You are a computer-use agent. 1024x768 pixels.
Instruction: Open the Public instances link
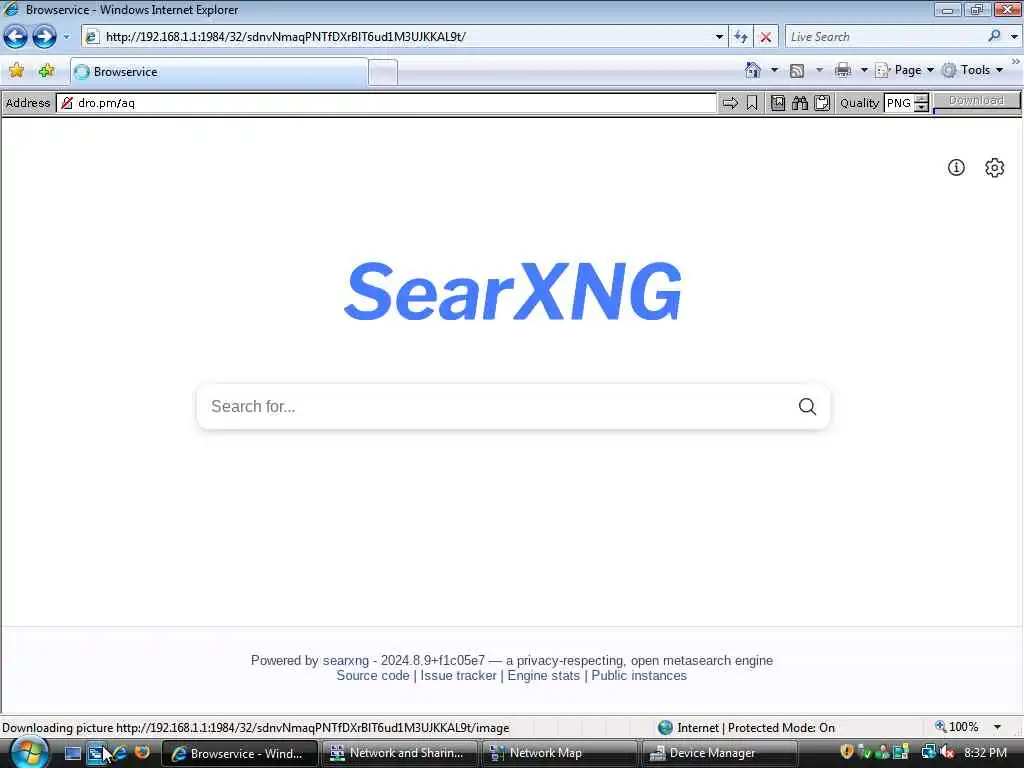[x=639, y=675]
